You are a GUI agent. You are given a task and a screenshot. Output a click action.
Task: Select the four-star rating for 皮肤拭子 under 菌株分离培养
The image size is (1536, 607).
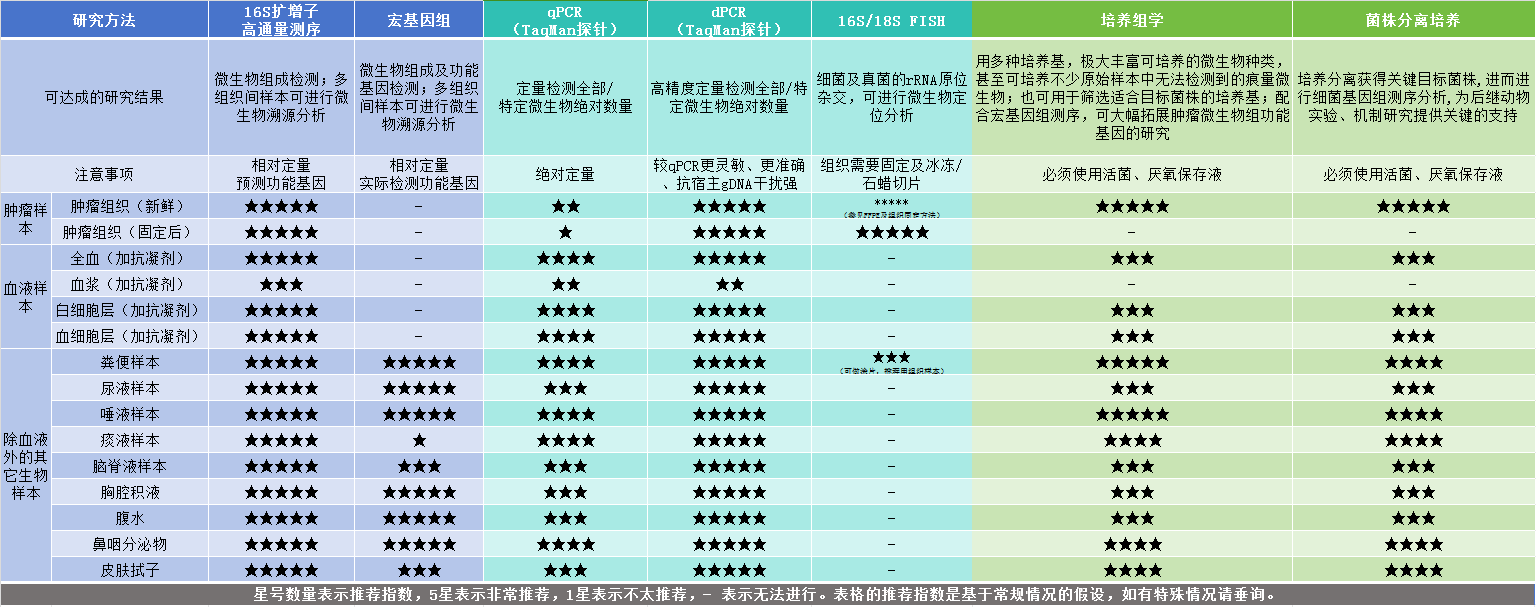pyautogui.click(x=1412, y=570)
